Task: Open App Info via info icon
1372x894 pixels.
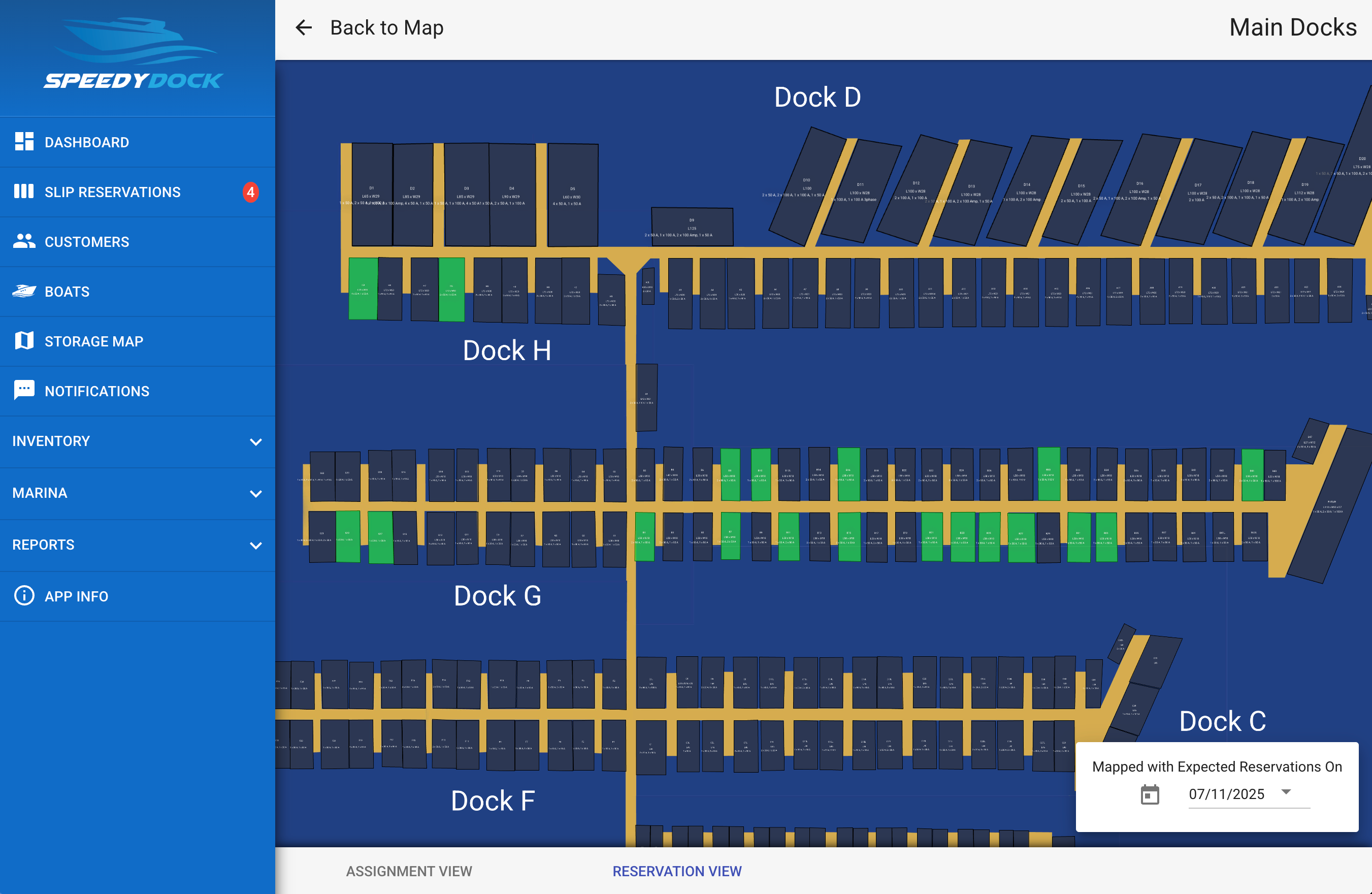Action: point(24,596)
